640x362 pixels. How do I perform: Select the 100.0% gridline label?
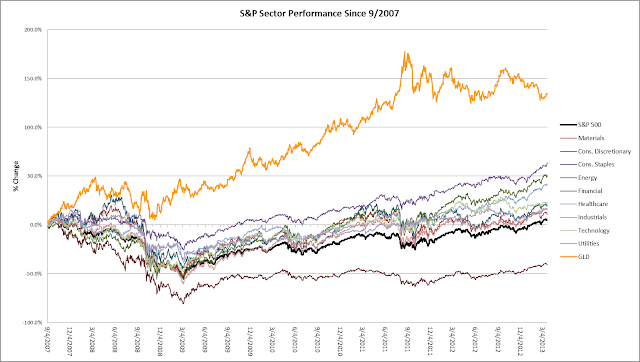point(33,127)
